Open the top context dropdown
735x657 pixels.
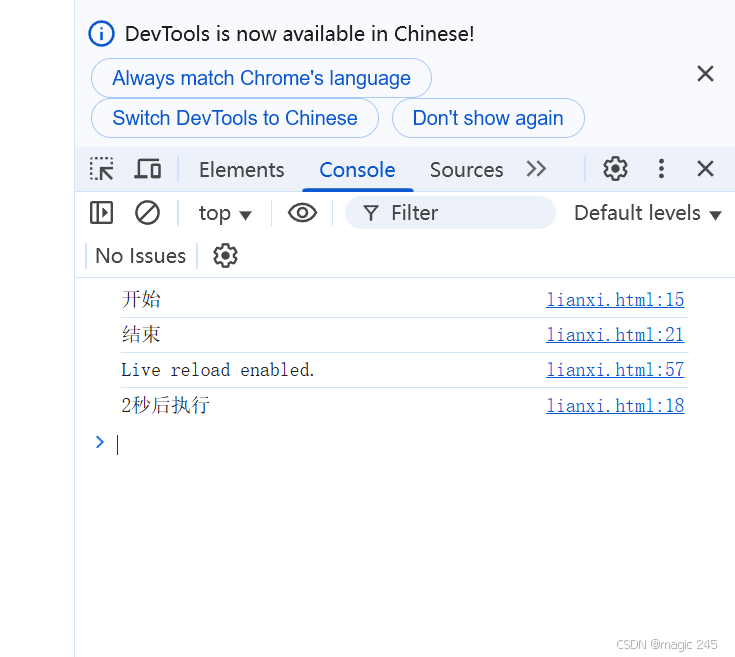(x=225, y=213)
